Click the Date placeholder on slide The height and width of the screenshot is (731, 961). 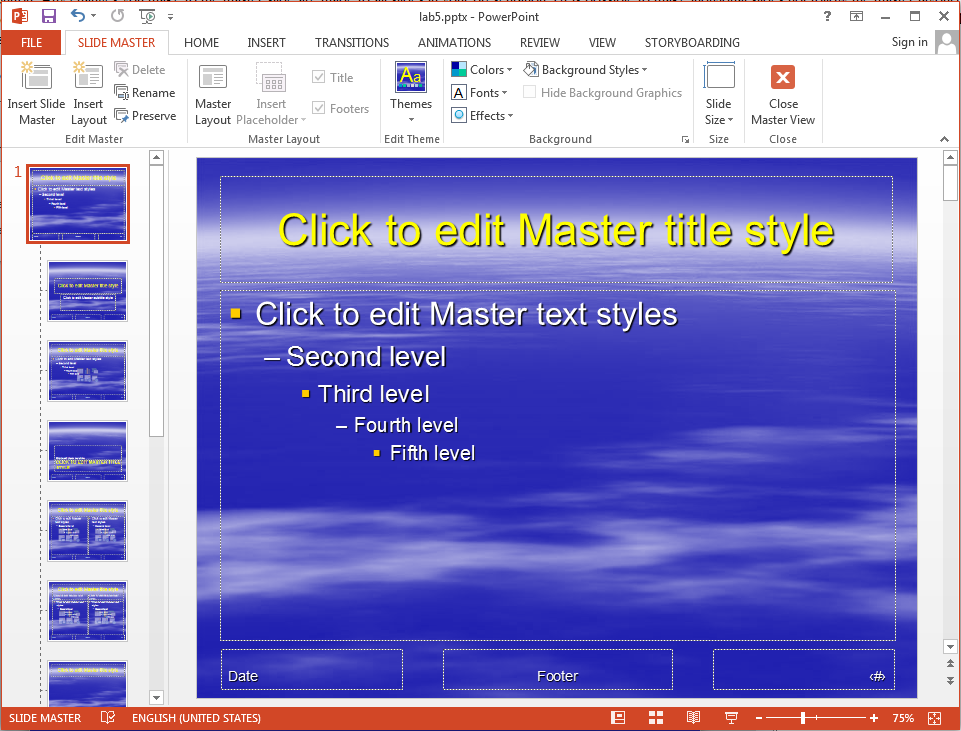coord(312,670)
